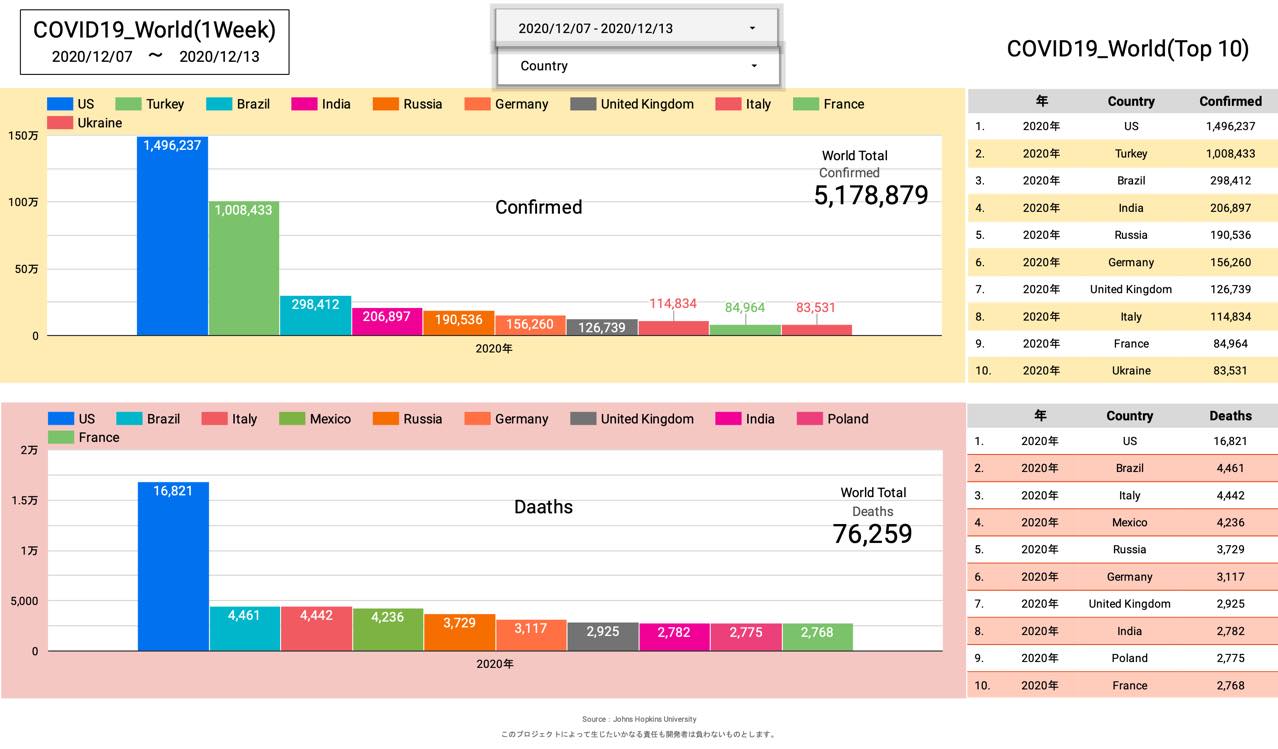Select the India row in Confirmed table
Viewport: 1278px width, 749px height.
[x=1122, y=208]
